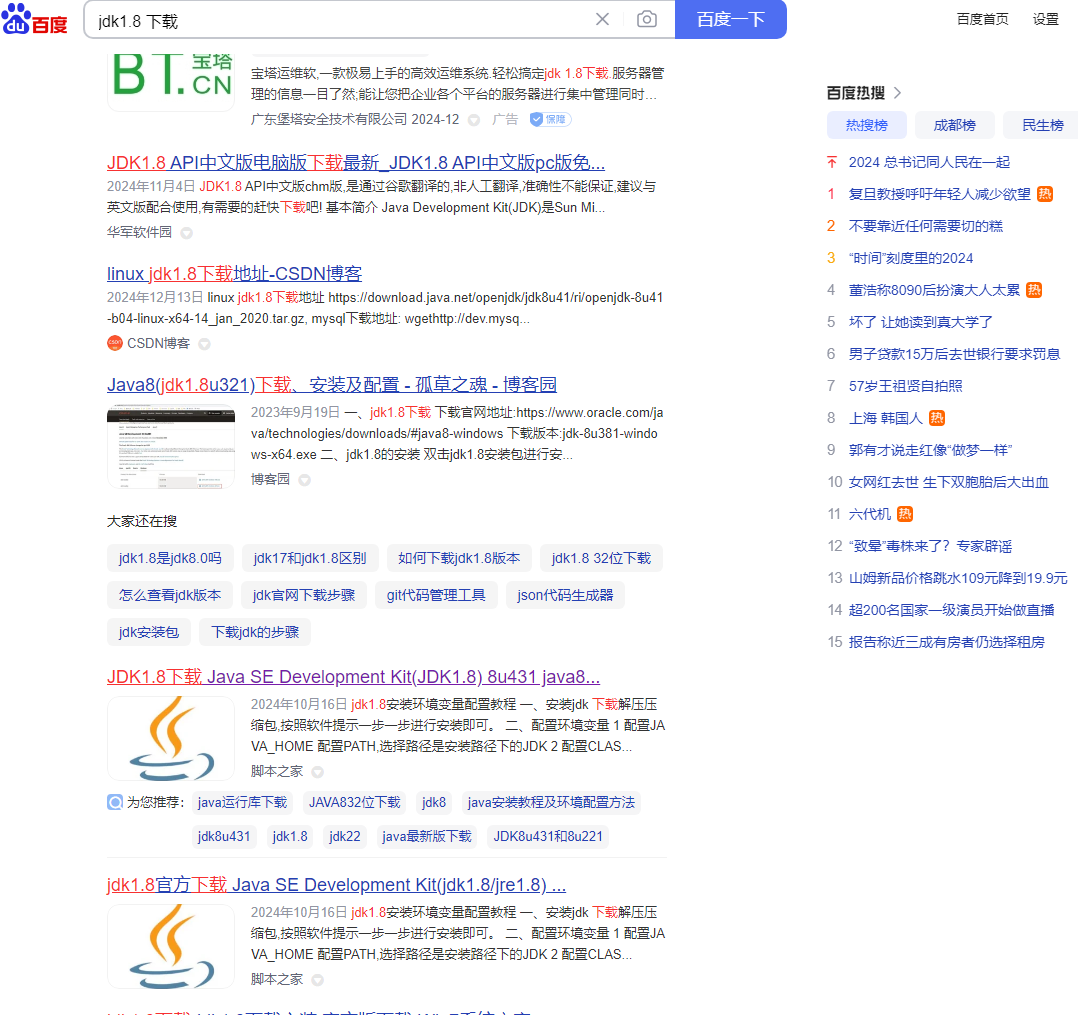The image size is (1078, 1015).
Task: Open hot search 山姆新品价格跳水109元降到19.9元
Action: [958, 578]
